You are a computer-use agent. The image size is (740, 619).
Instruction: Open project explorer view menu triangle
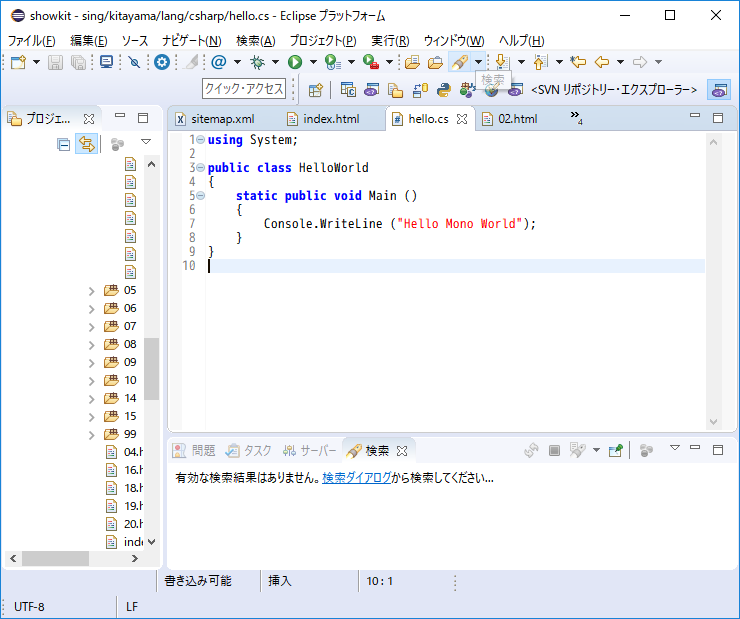(x=146, y=142)
